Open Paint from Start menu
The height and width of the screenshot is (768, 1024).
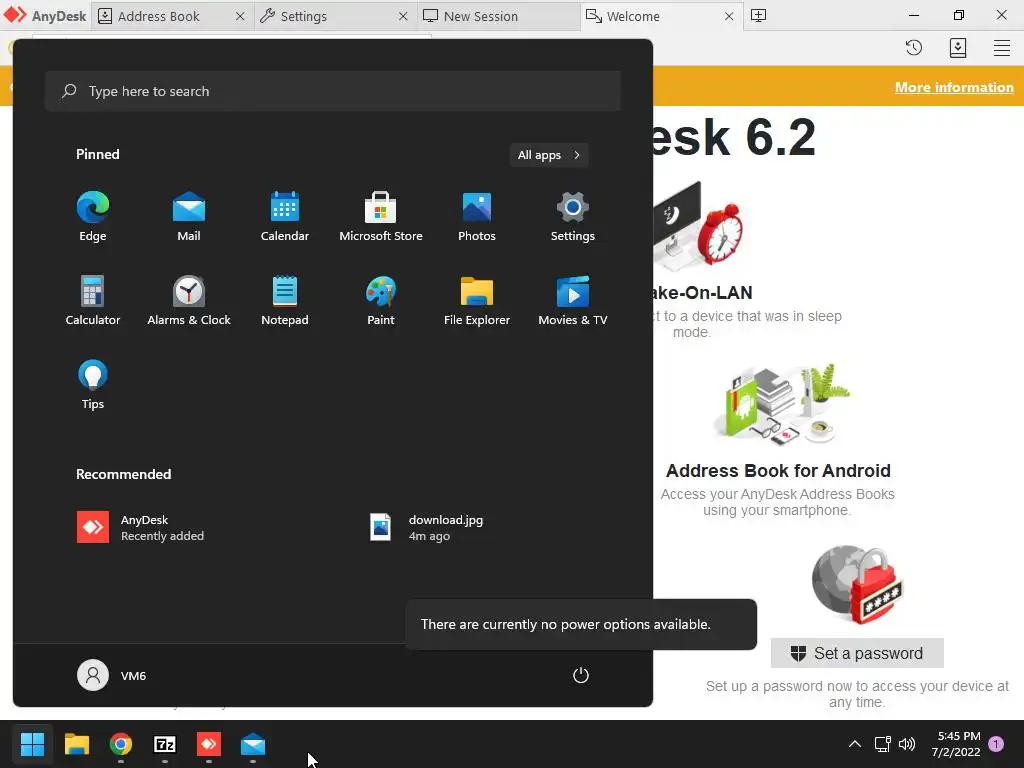point(381,300)
